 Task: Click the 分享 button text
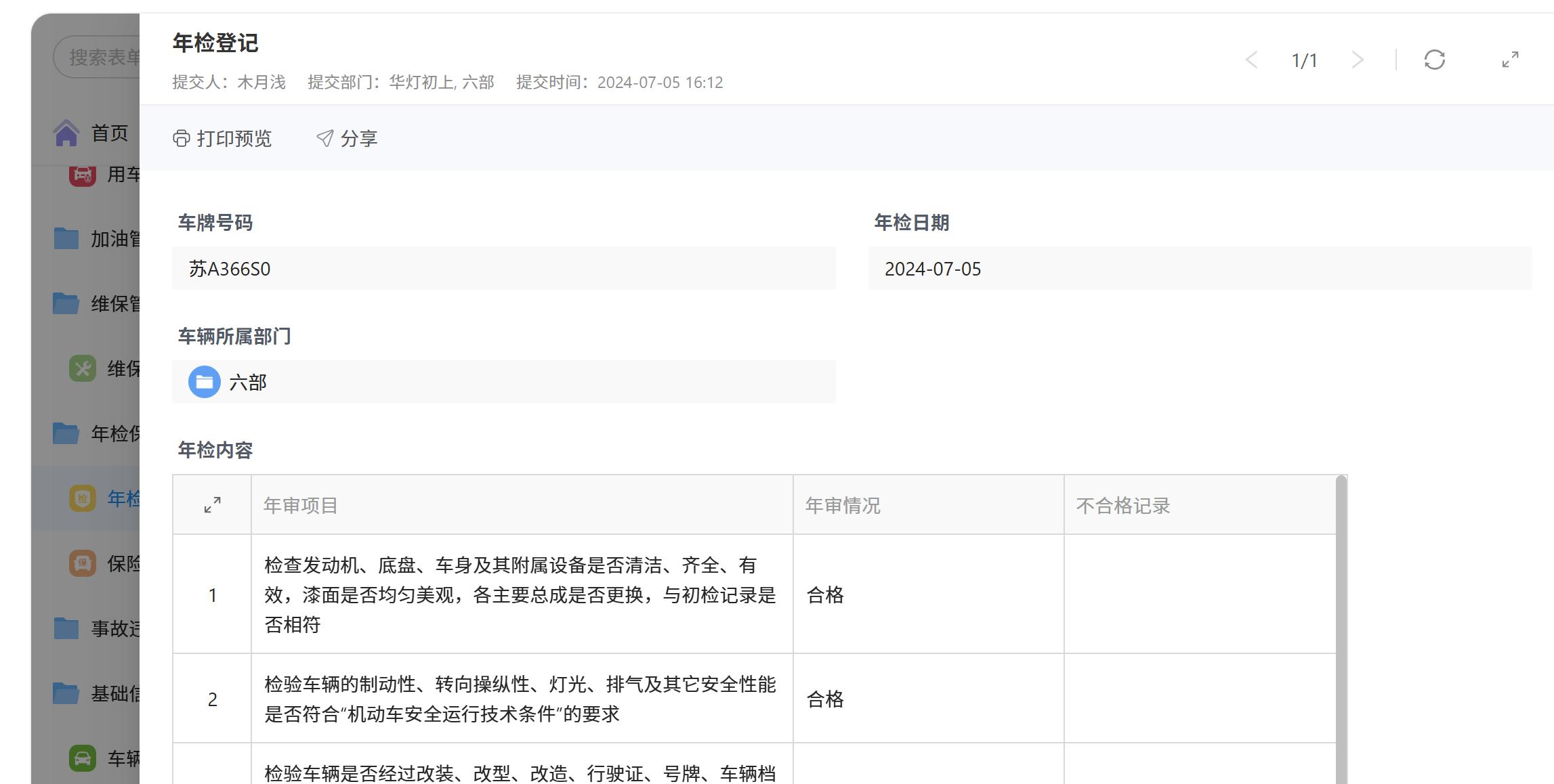[358, 139]
